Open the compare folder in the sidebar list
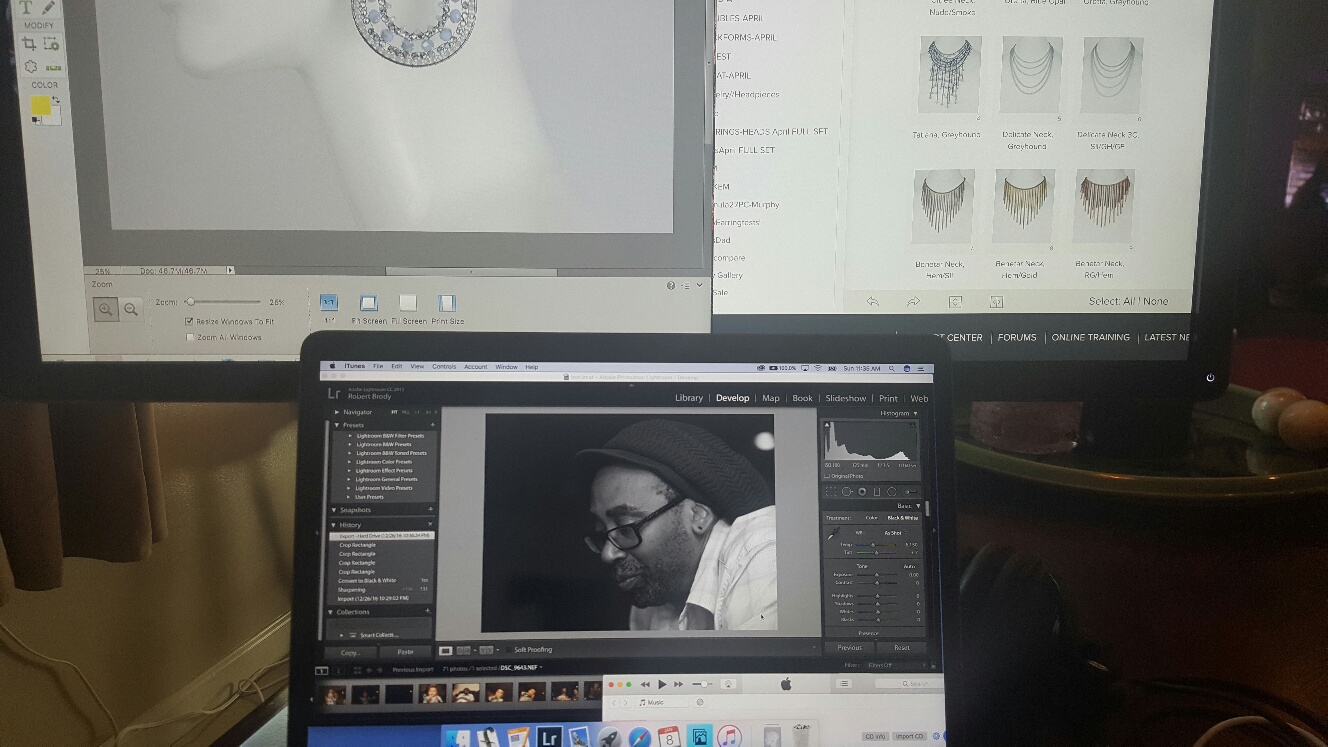This screenshot has width=1328, height=747. pos(730,258)
